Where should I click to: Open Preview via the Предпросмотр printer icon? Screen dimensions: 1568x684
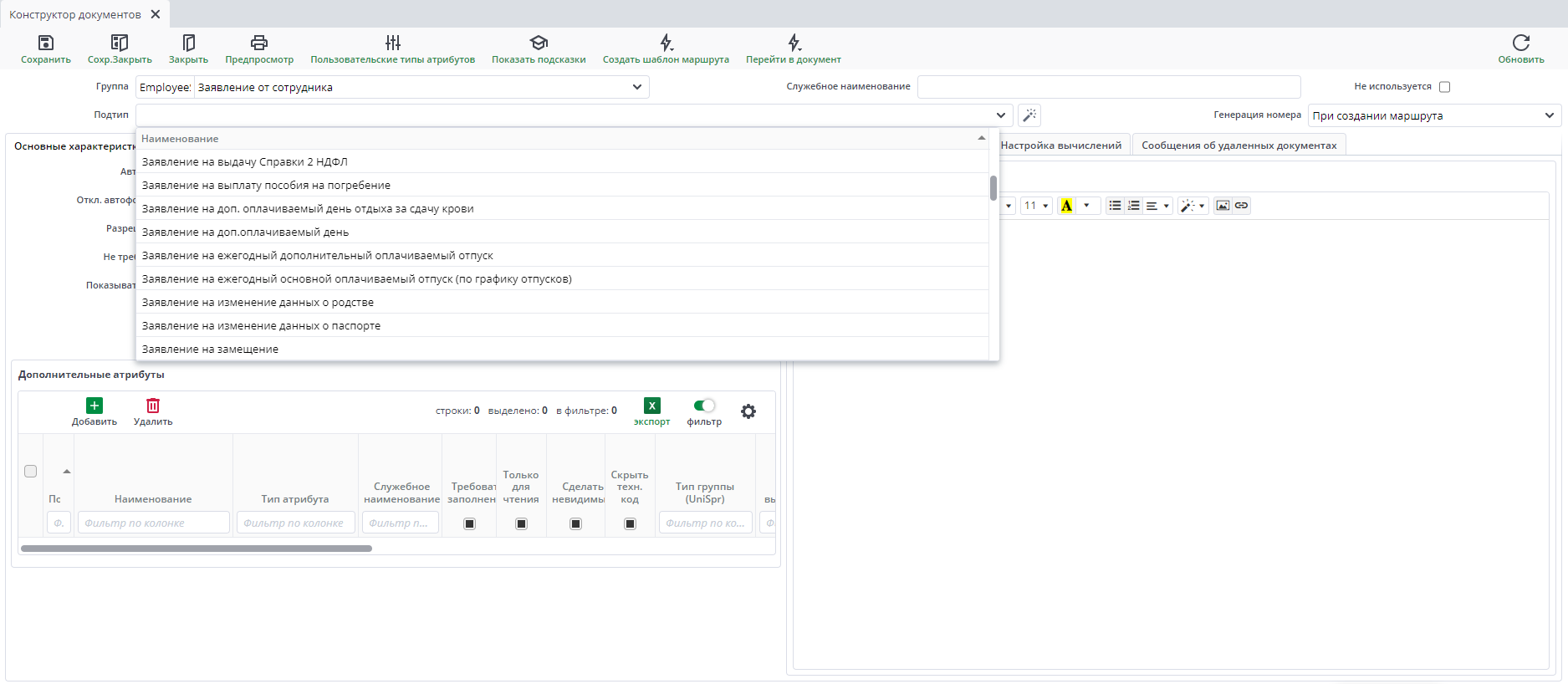[259, 43]
